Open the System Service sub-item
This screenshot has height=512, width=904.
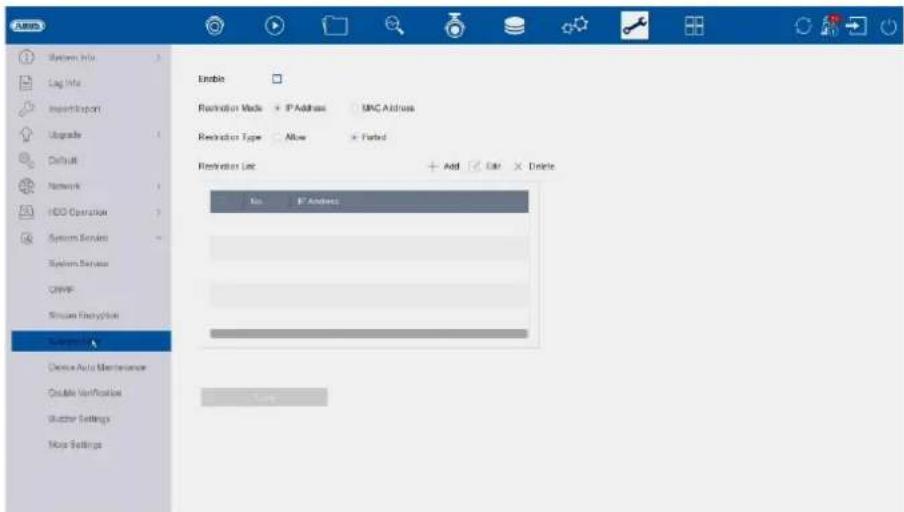pyautogui.click(x=78, y=263)
